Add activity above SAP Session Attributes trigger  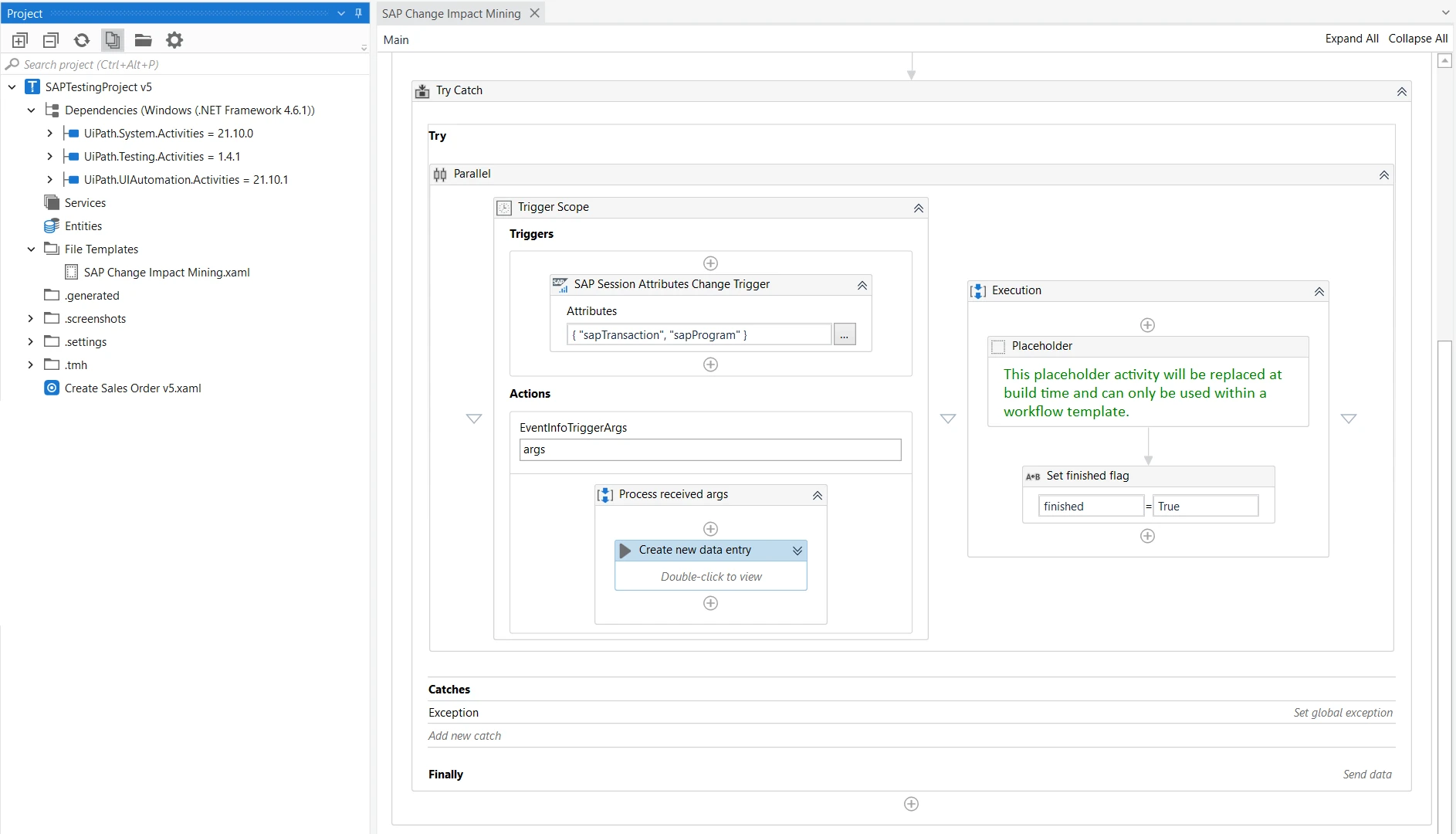[x=711, y=263]
